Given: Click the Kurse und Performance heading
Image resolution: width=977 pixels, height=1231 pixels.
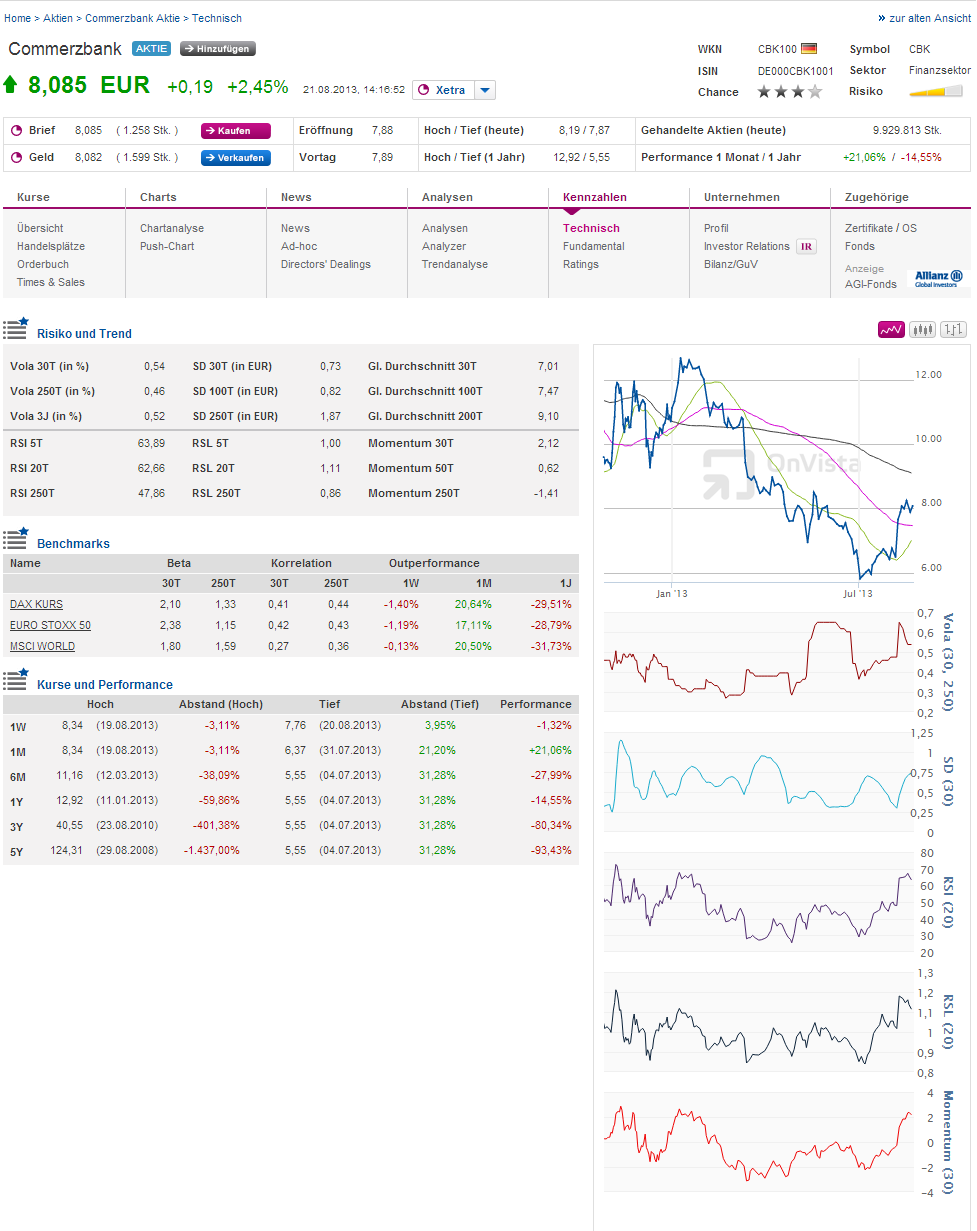Looking at the screenshot, I should pos(105,685).
